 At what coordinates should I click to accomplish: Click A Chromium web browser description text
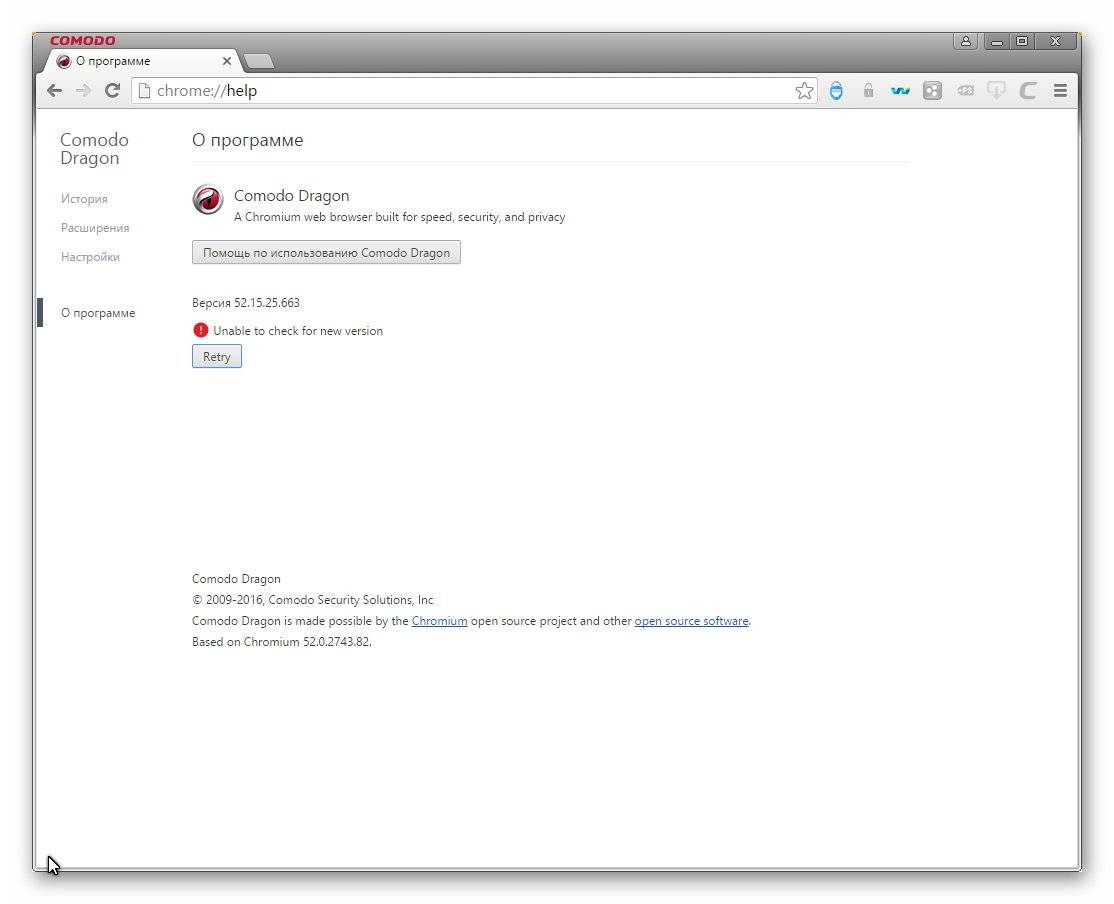(x=399, y=217)
